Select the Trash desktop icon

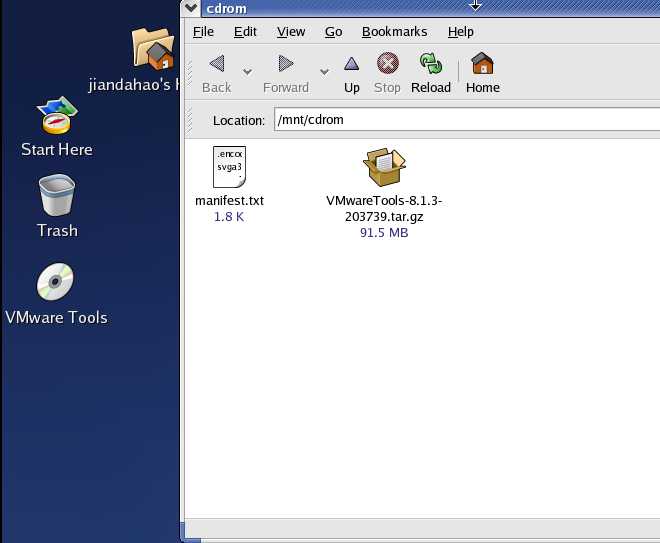point(57,195)
